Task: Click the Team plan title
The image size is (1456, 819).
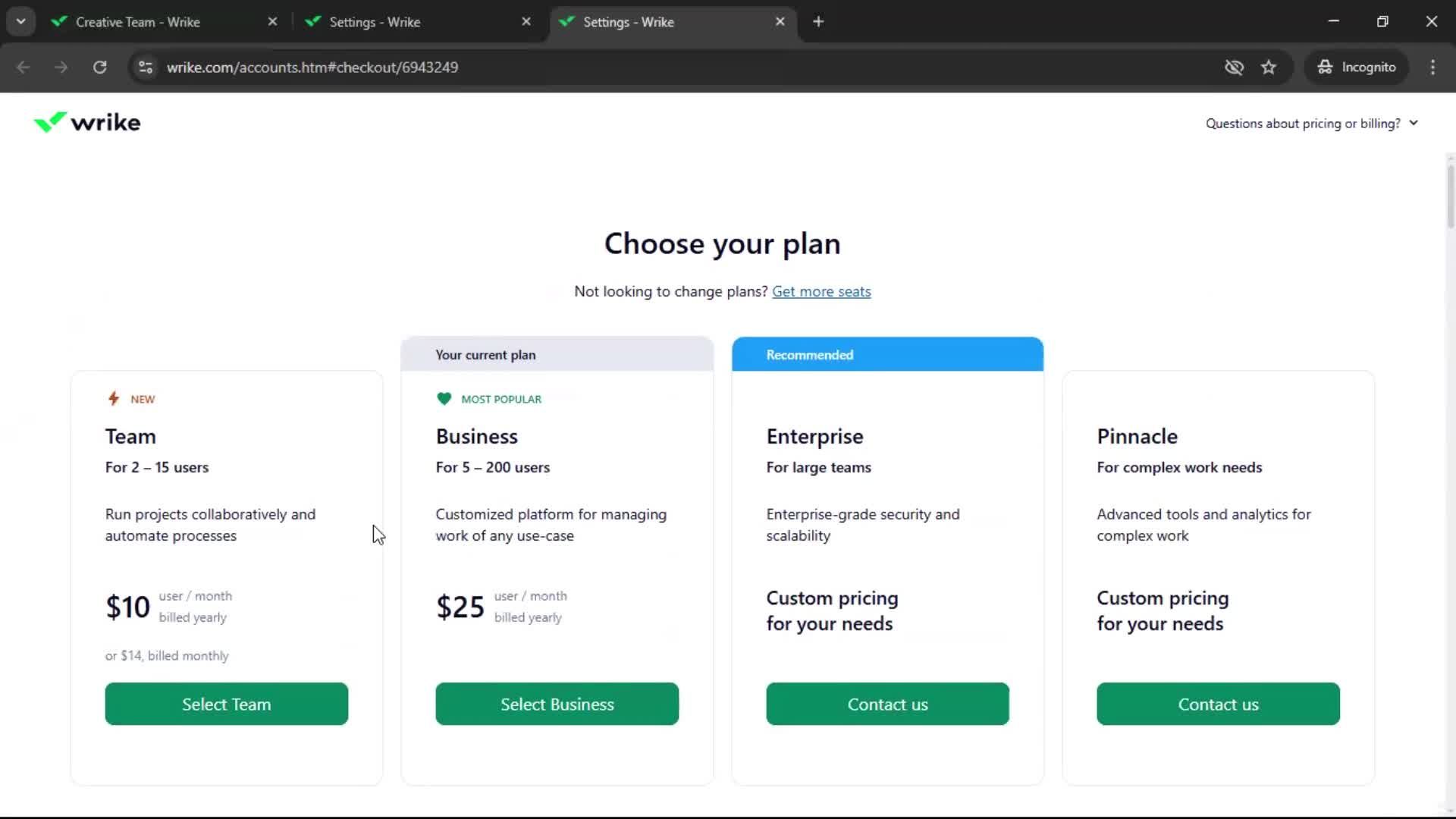Action: [x=130, y=437]
